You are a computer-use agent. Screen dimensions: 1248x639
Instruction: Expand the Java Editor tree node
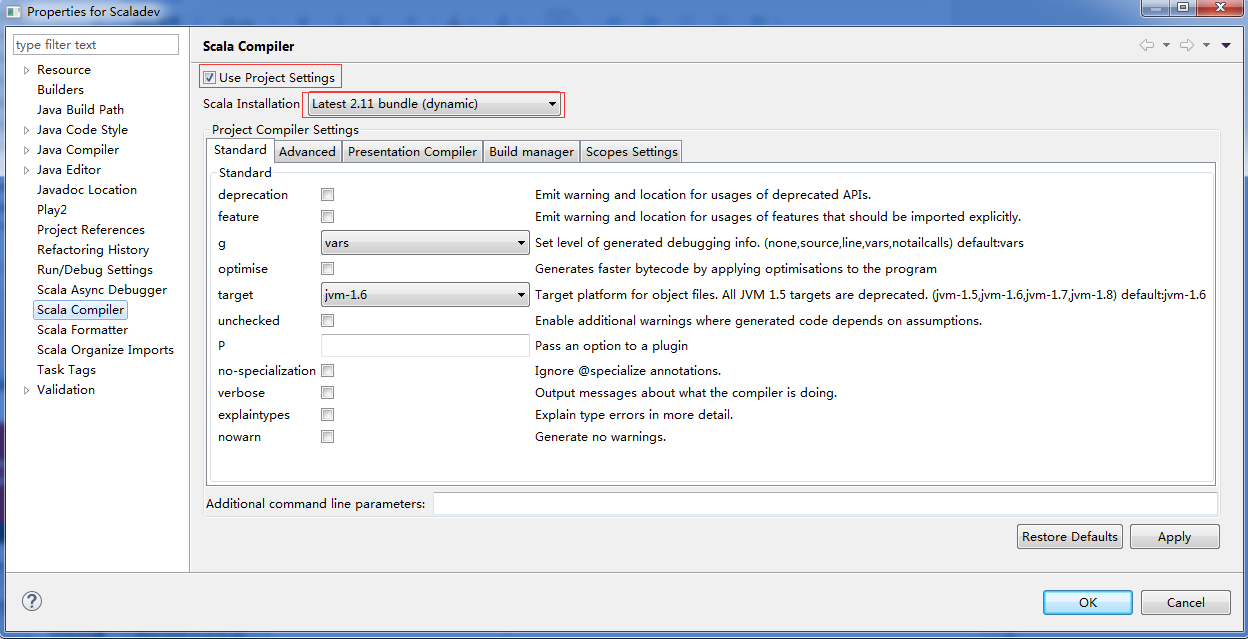click(x=26, y=170)
